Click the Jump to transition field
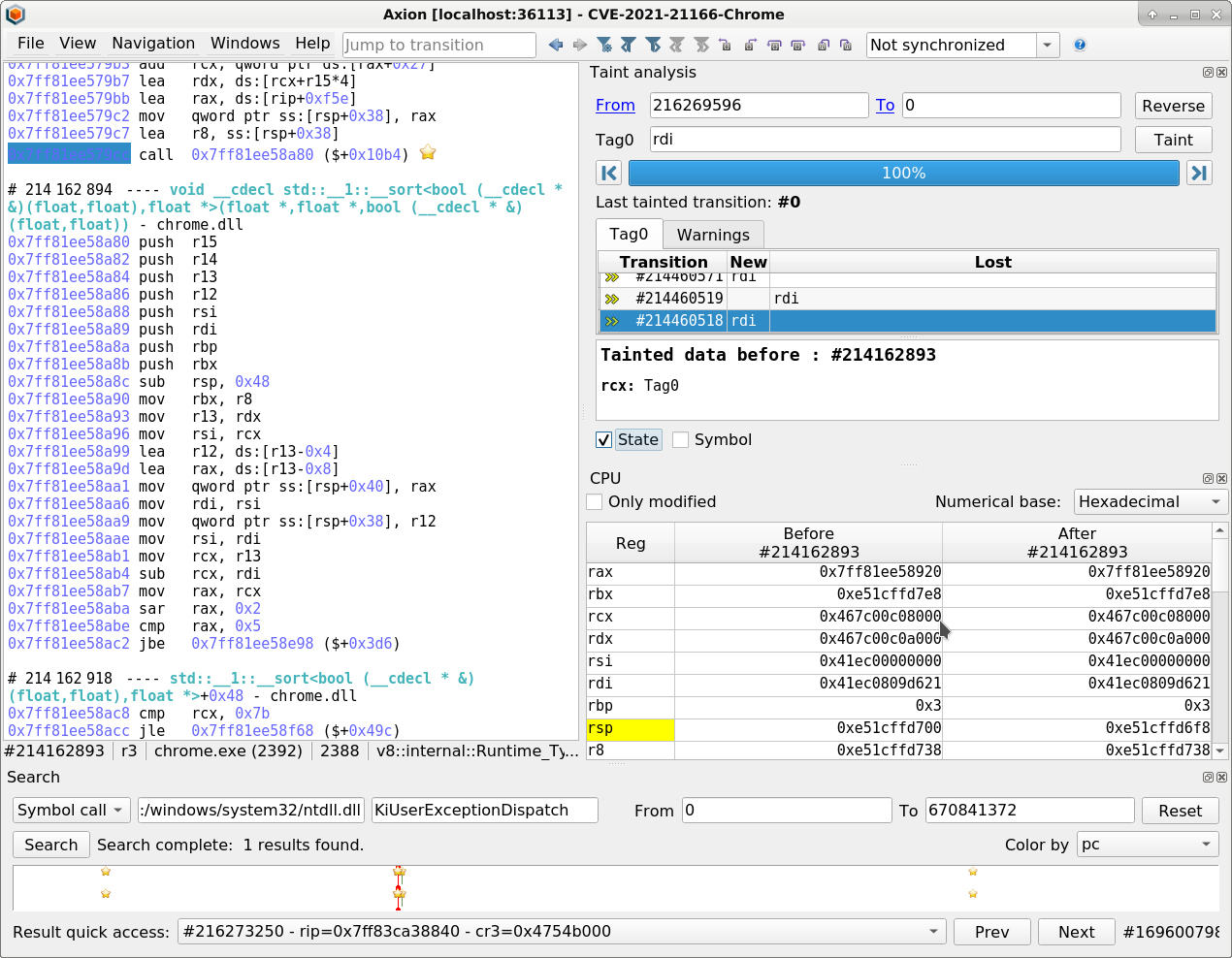Image resolution: width=1232 pixels, height=958 pixels. tap(438, 46)
